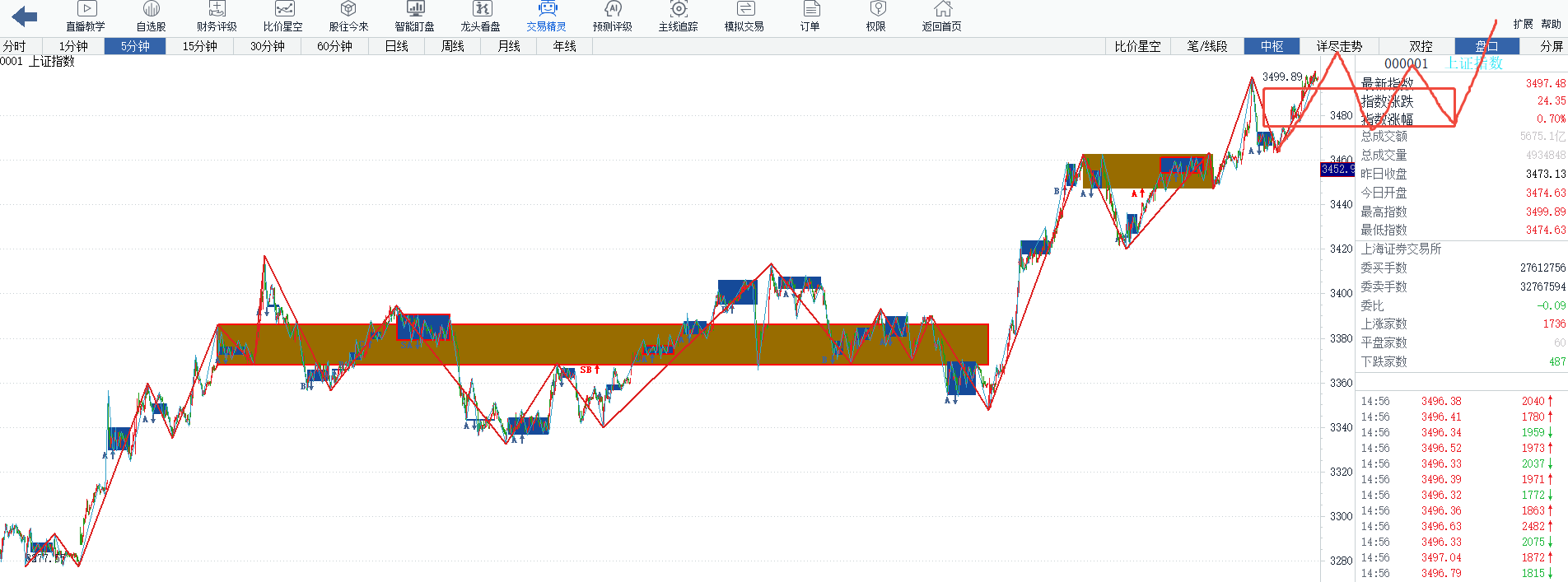Switch to the 日线 daily chart tab

point(396,46)
